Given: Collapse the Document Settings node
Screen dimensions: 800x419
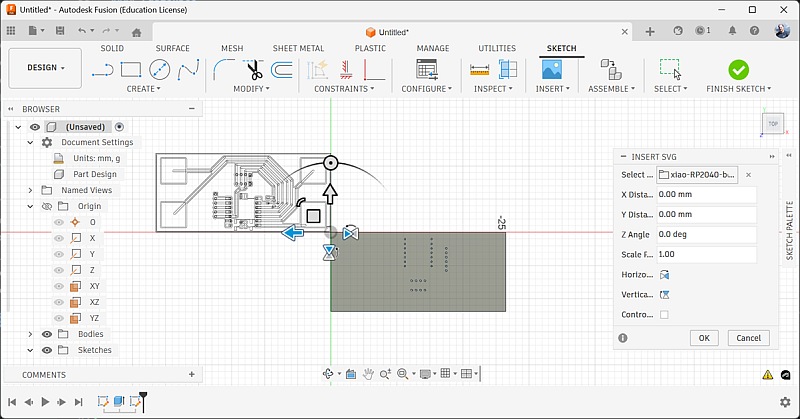Looking at the screenshot, I should 30,142.
